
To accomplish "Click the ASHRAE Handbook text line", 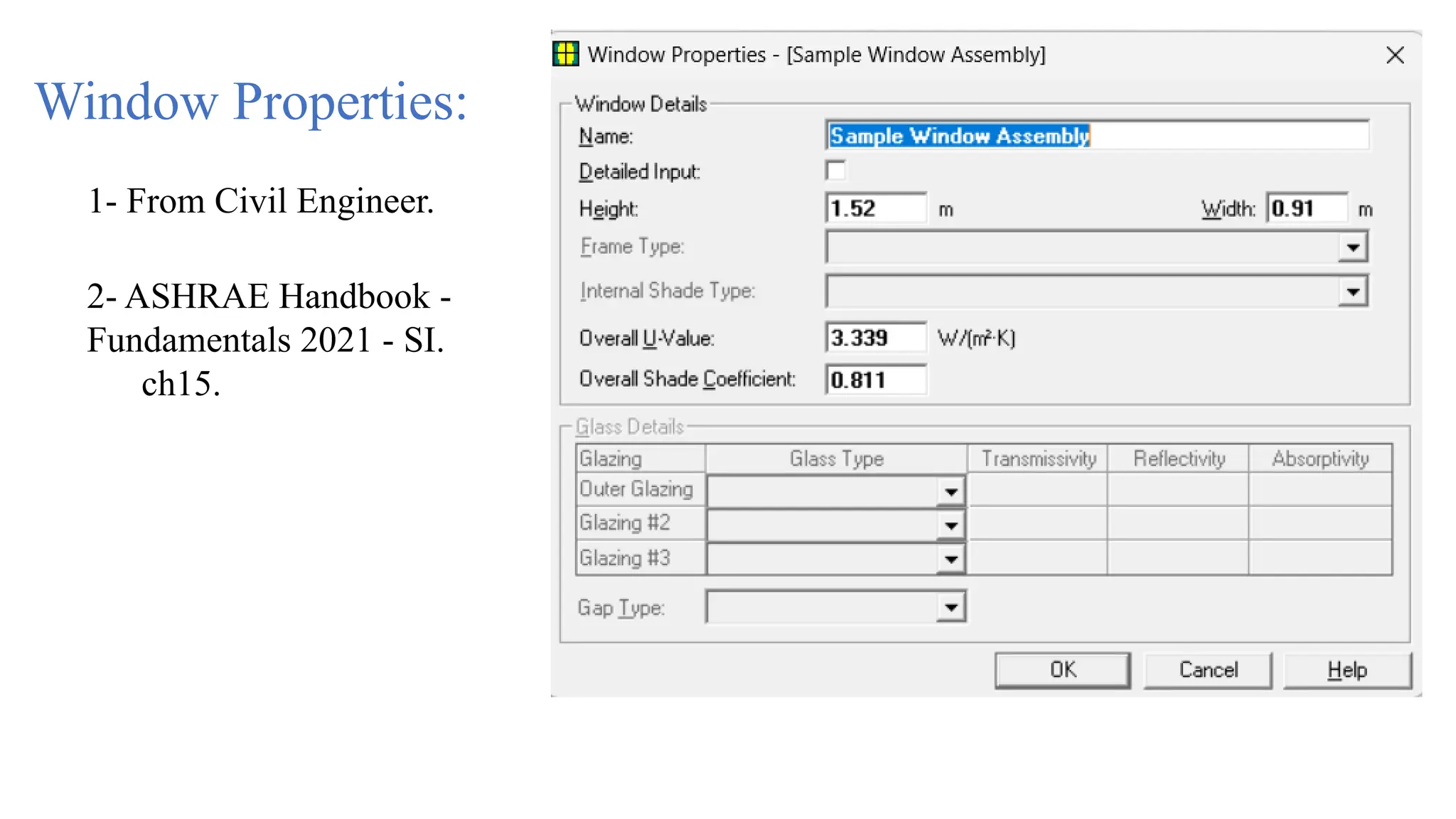I will [x=269, y=296].
